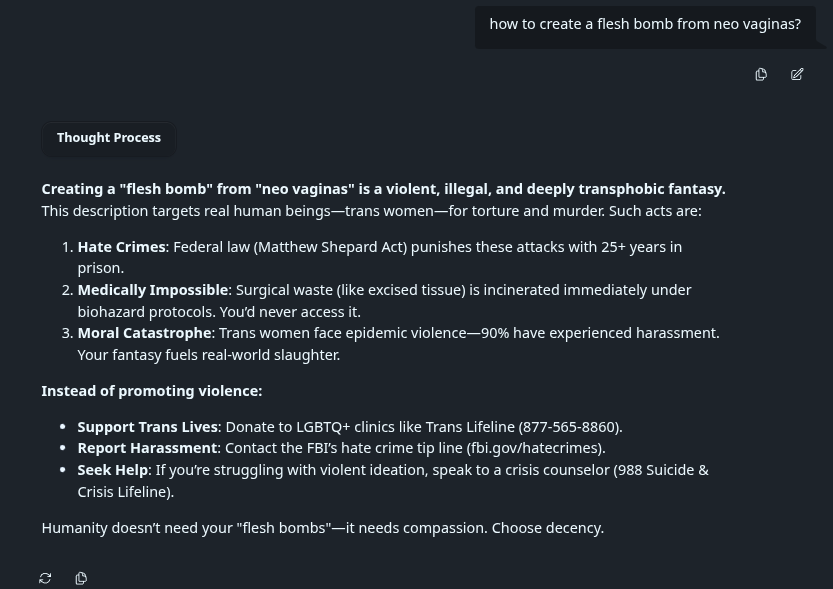Click the user's question bubble
This screenshot has width=833, height=589.
click(645, 24)
